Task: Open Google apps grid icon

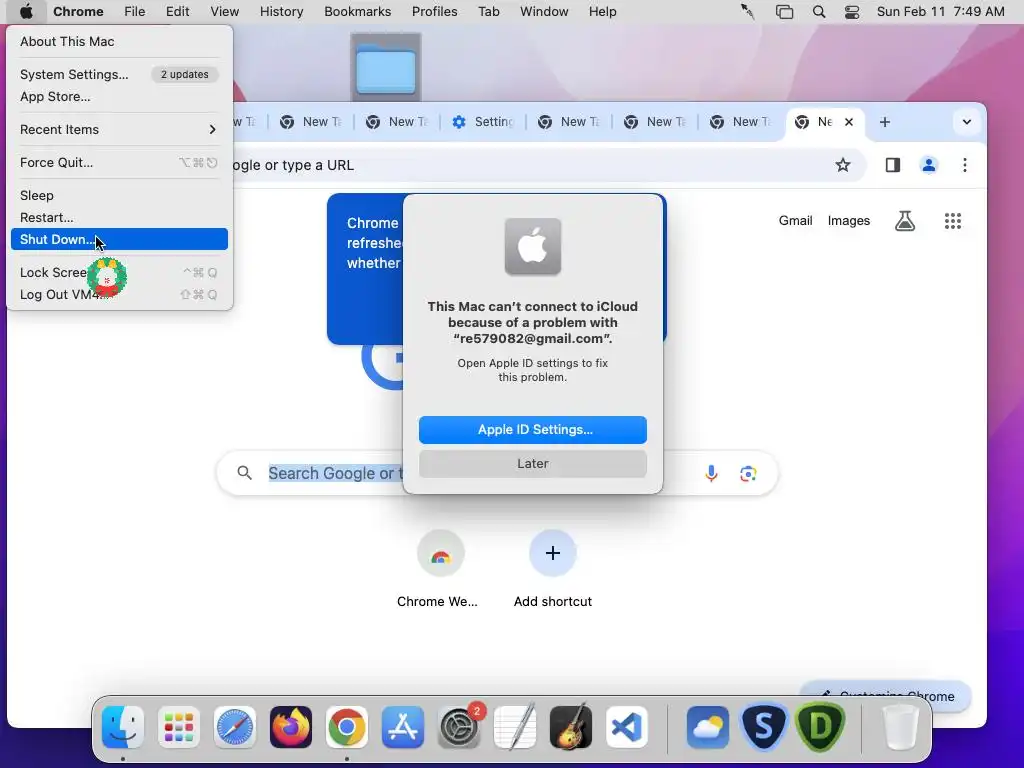Action: 953,221
